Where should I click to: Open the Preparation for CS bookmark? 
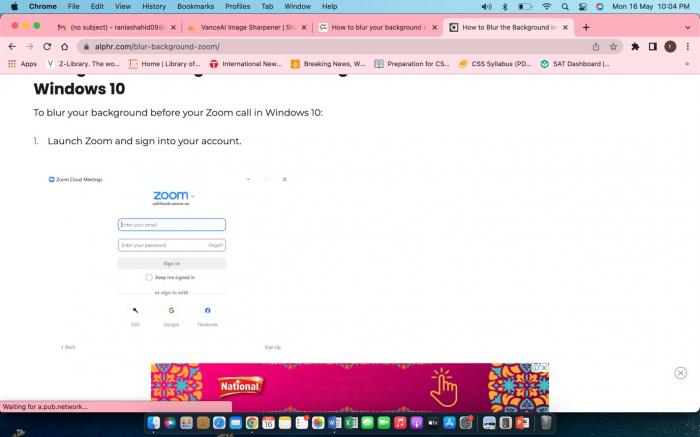(412, 64)
